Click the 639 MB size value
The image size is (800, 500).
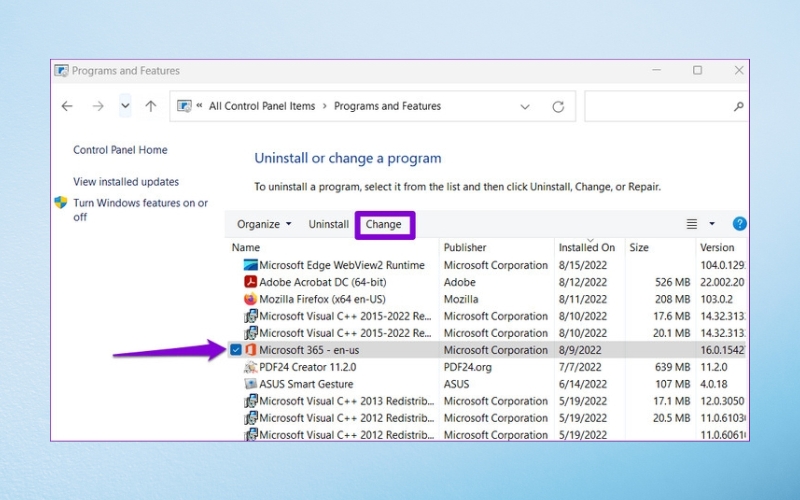click(672, 367)
